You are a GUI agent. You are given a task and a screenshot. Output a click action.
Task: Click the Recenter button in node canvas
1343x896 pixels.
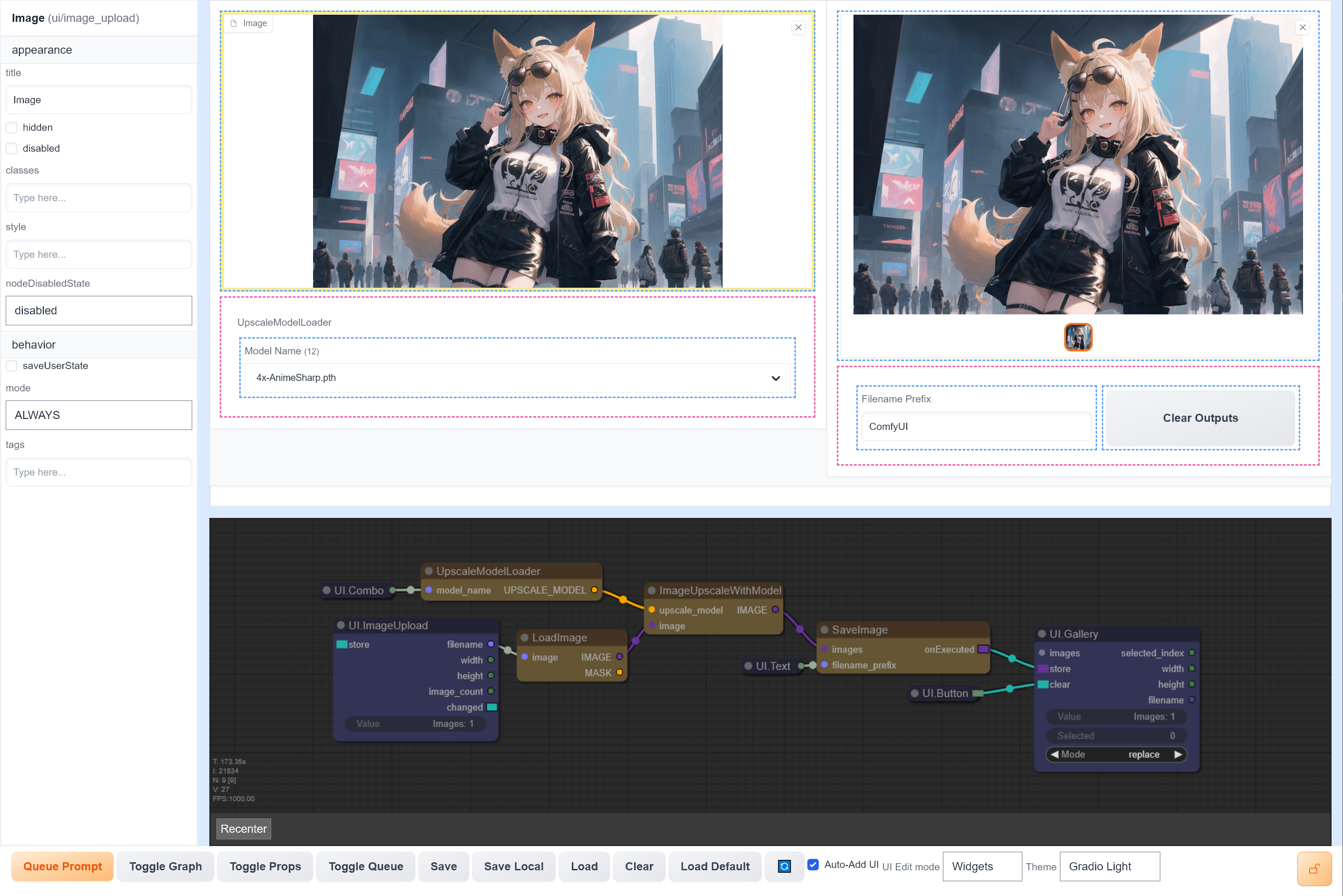tap(244, 828)
